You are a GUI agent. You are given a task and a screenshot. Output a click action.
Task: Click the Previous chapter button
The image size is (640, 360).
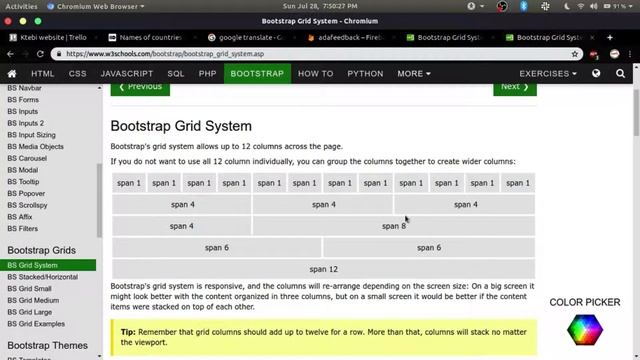pyautogui.click(x=140, y=89)
